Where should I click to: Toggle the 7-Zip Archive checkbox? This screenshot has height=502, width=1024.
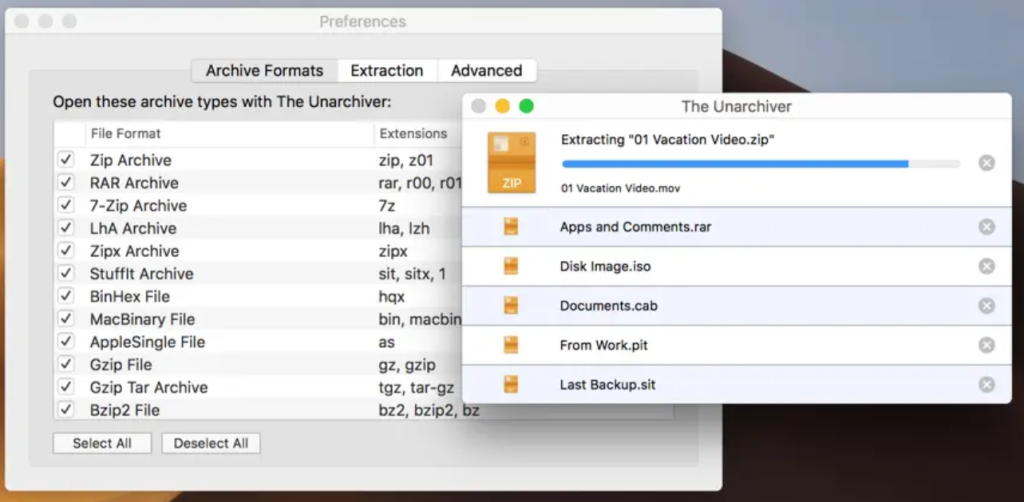click(66, 205)
